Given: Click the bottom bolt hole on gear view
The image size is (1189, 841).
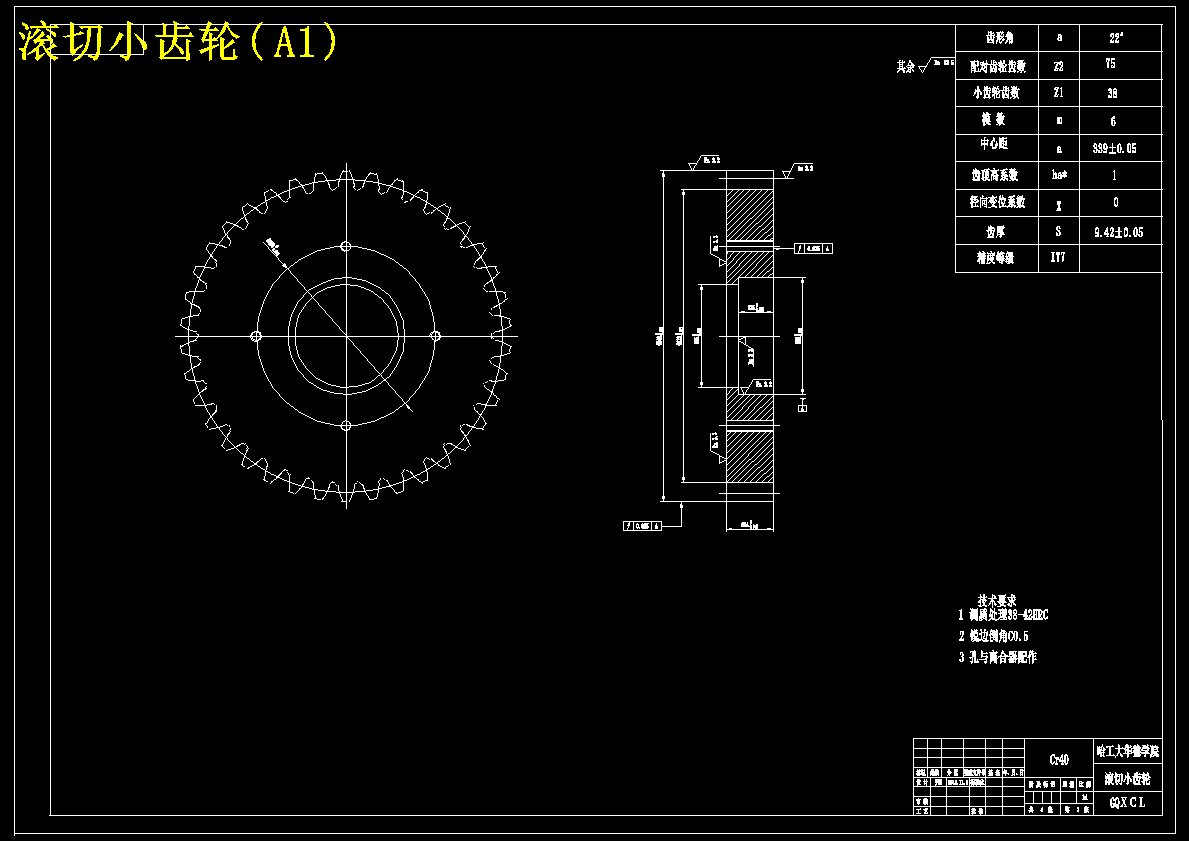Looking at the screenshot, I should [x=346, y=425].
